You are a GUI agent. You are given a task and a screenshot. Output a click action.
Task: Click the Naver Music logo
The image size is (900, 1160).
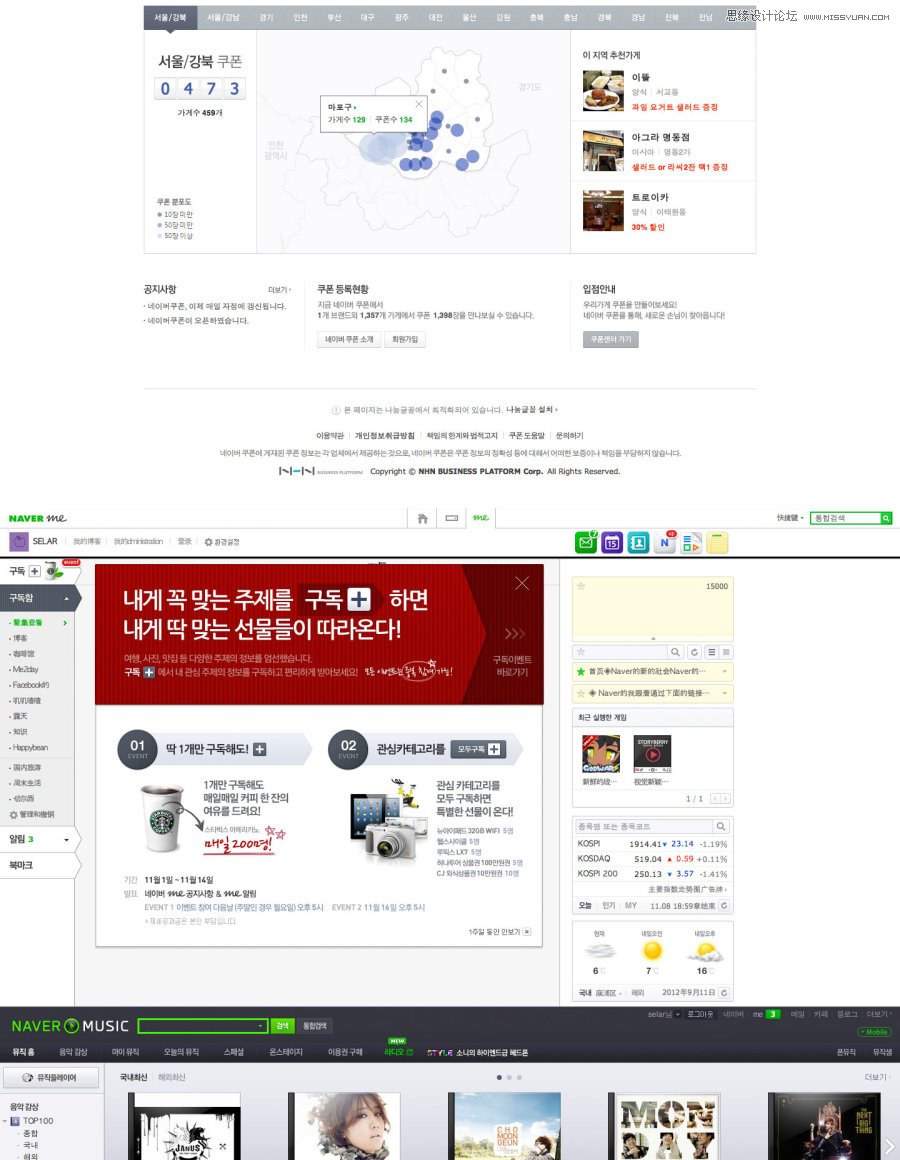pos(70,1026)
